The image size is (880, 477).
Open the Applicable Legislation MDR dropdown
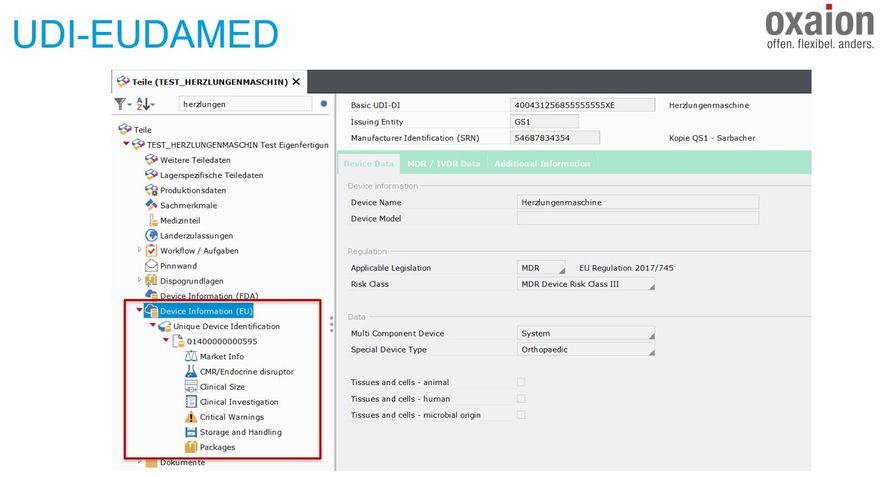542,268
